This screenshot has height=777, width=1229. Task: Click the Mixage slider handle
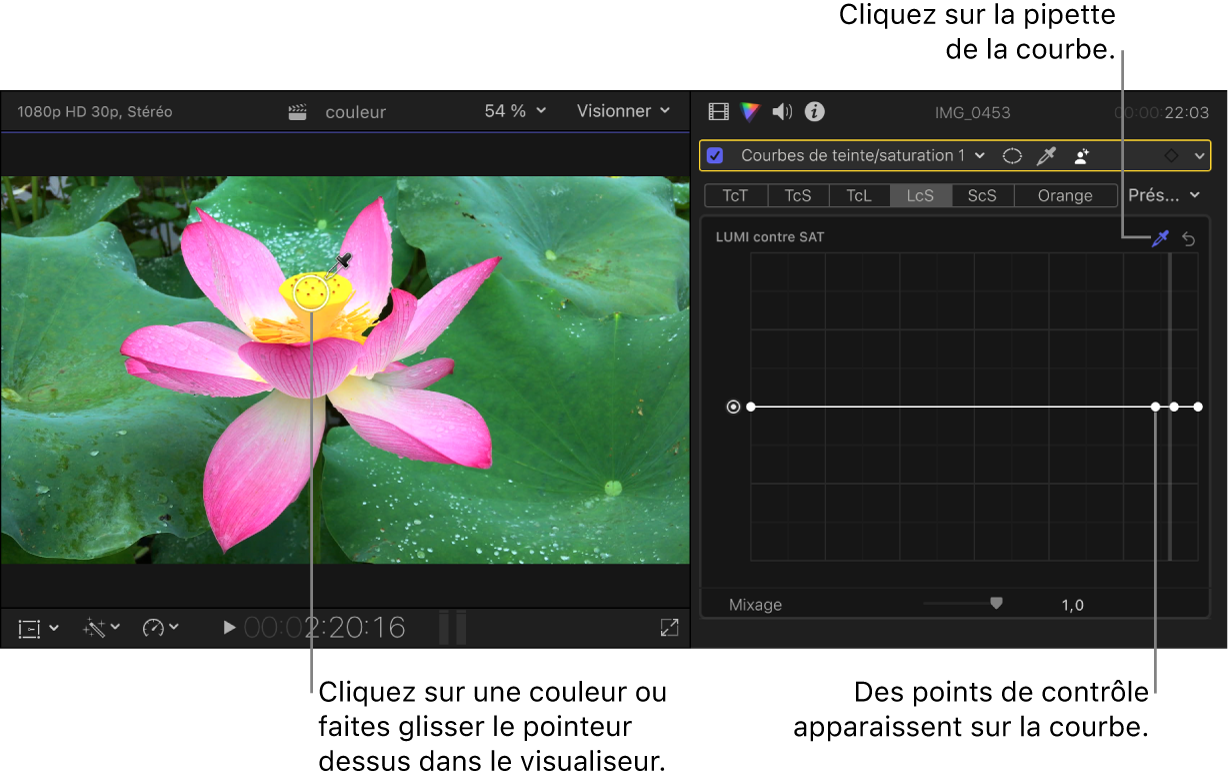click(x=996, y=603)
